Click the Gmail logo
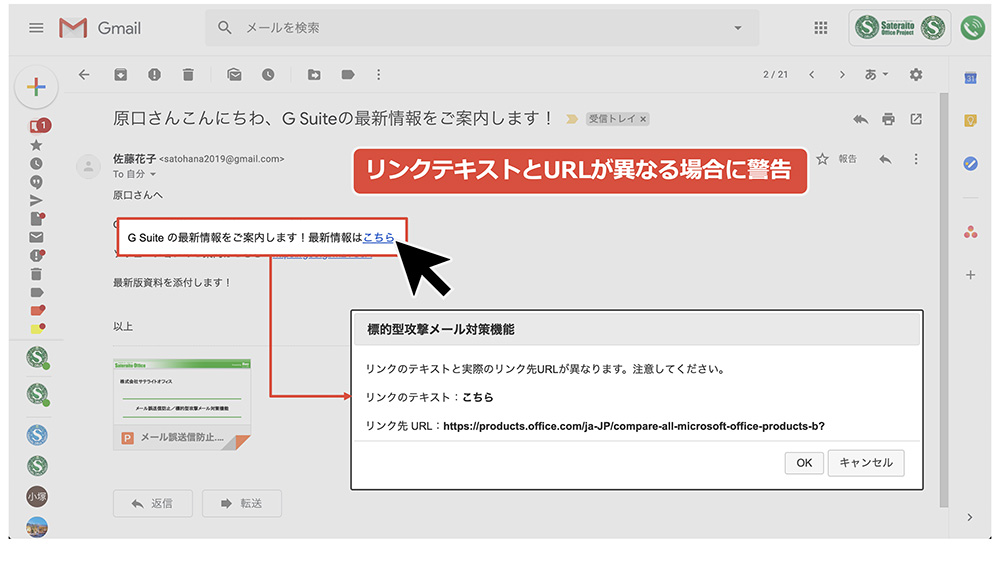 pyautogui.click(x=99, y=28)
